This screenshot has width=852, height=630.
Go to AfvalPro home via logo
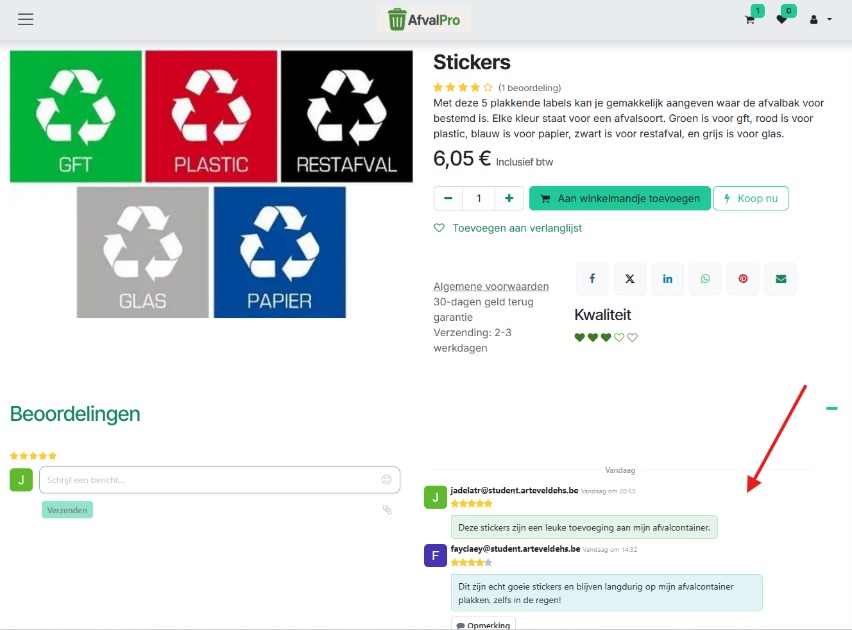click(x=424, y=20)
